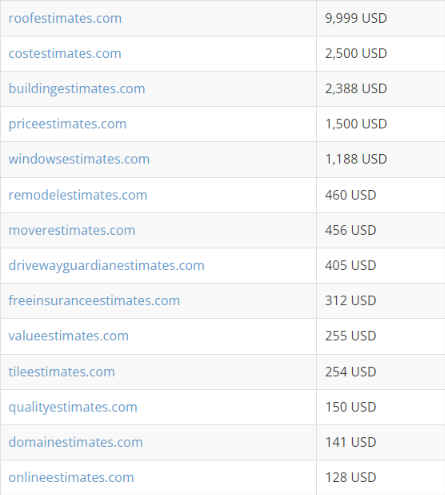Click the 128 USD price cell
445x495 pixels.
pyautogui.click(x=381, y=478)
